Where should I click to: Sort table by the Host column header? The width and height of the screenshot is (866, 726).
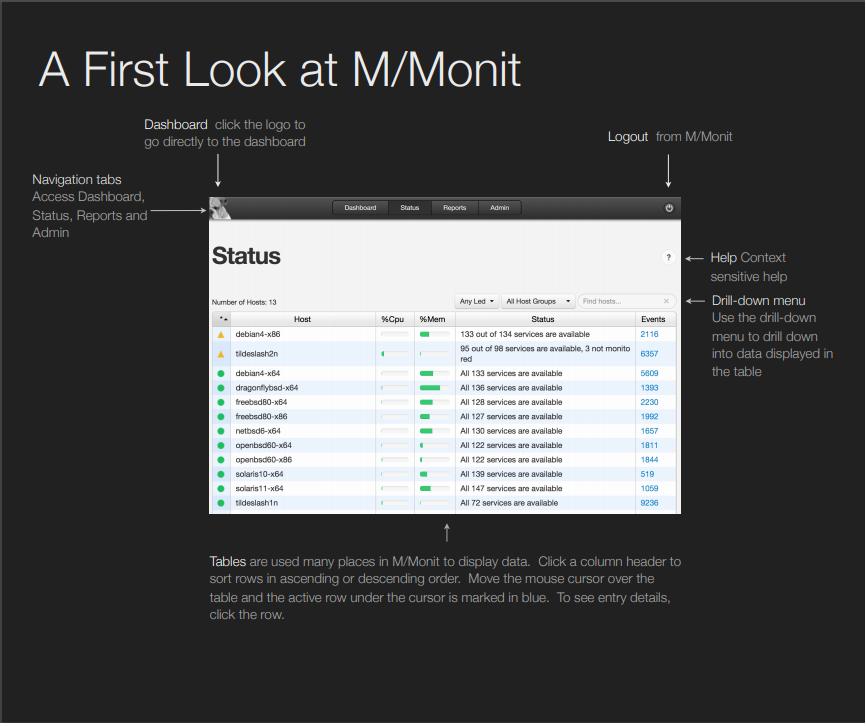tap(302, 319)
